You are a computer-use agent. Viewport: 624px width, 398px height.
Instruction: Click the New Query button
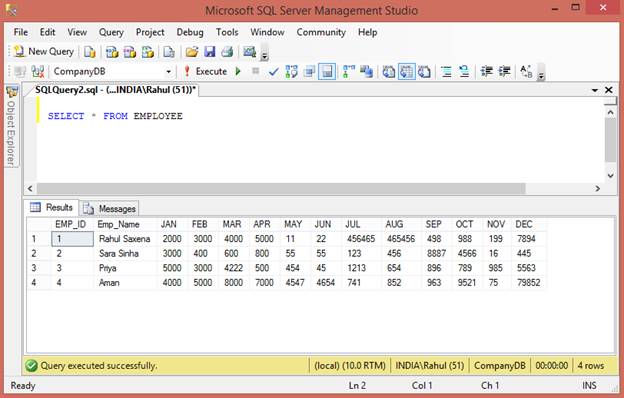click(x=44, y=52)
